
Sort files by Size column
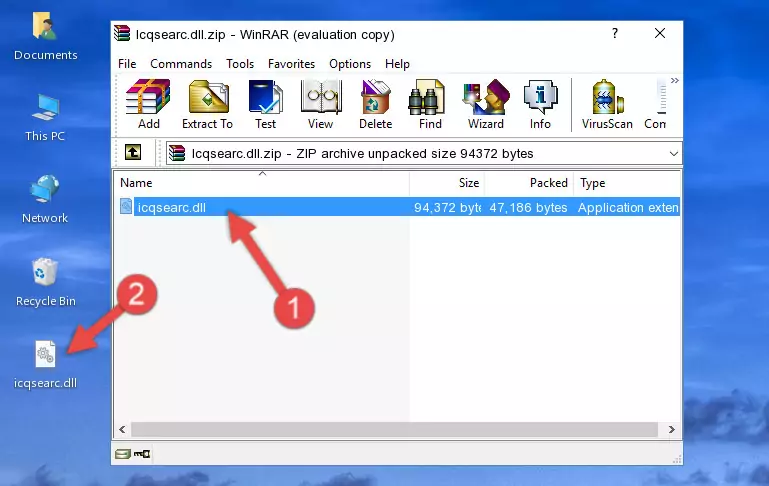447,183
